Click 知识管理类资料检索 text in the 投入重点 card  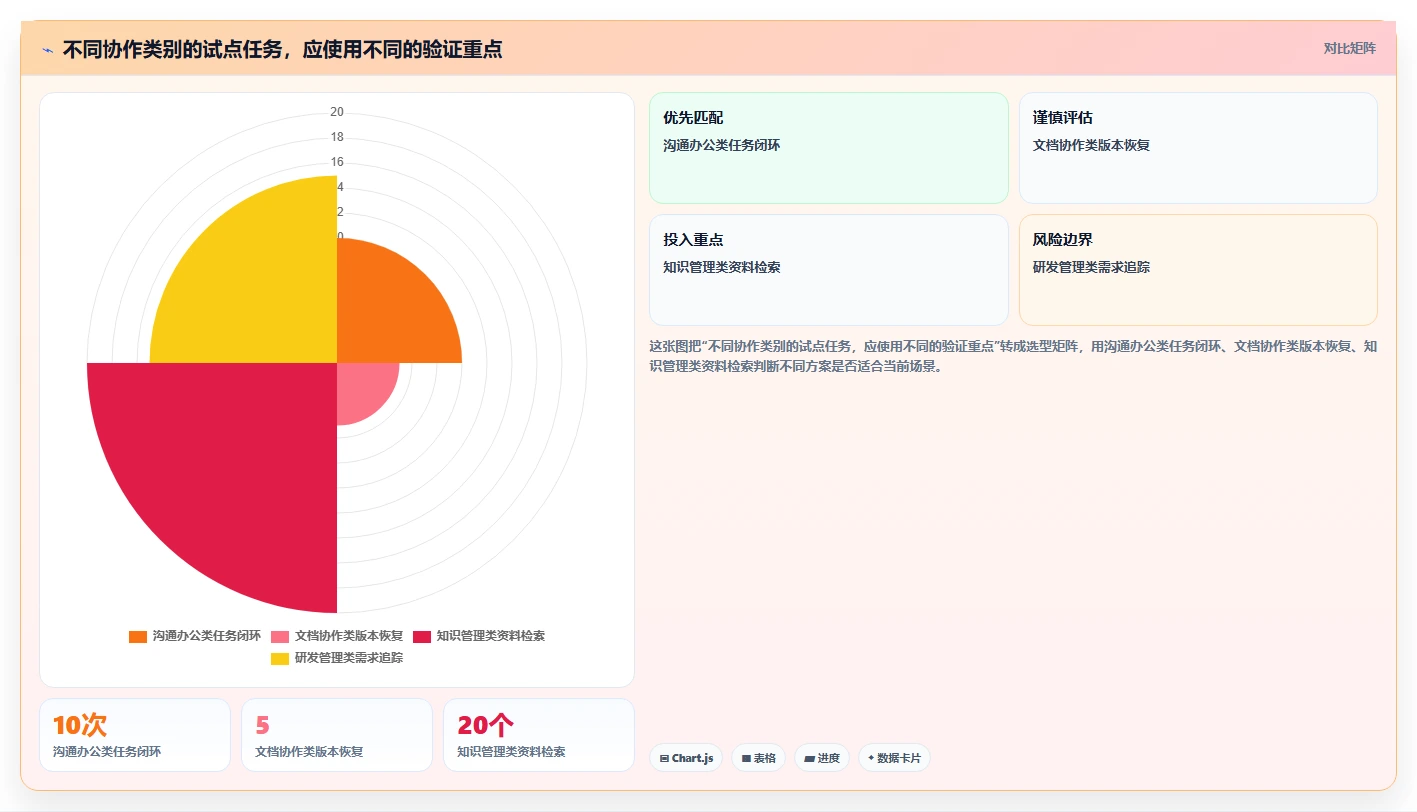(722, 267)
